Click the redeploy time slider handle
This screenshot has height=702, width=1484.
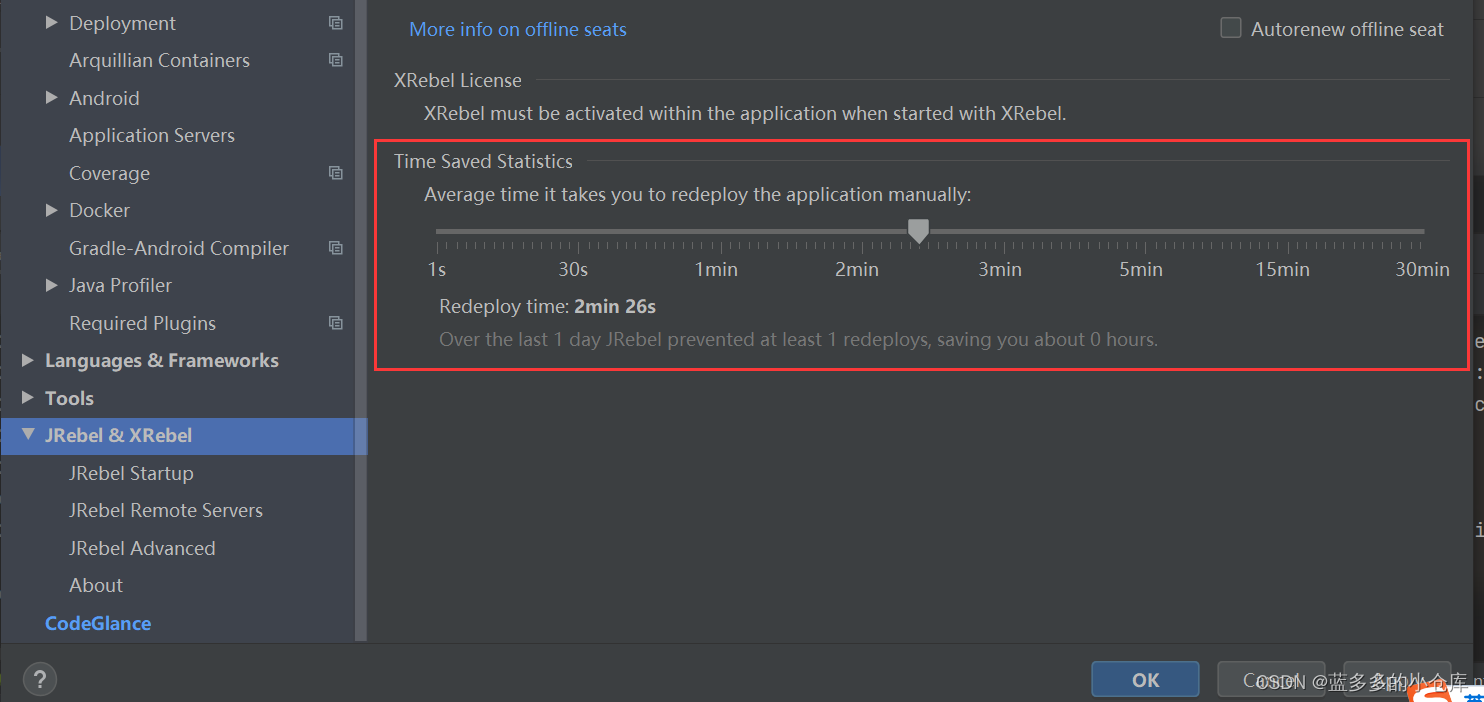(x=918, y=231)
